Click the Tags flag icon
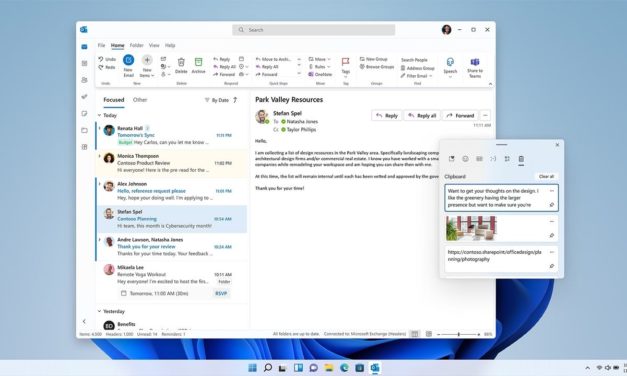Screen dimensions: 627x376 tap(345, 62)
